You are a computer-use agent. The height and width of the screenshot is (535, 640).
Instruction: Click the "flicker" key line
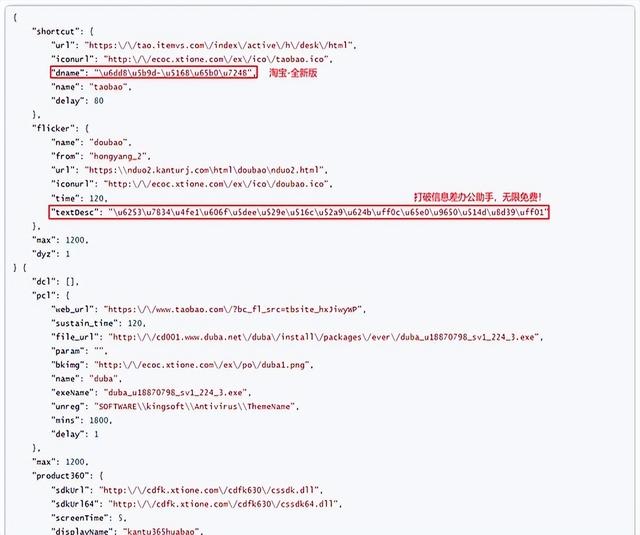pos(61,128)
